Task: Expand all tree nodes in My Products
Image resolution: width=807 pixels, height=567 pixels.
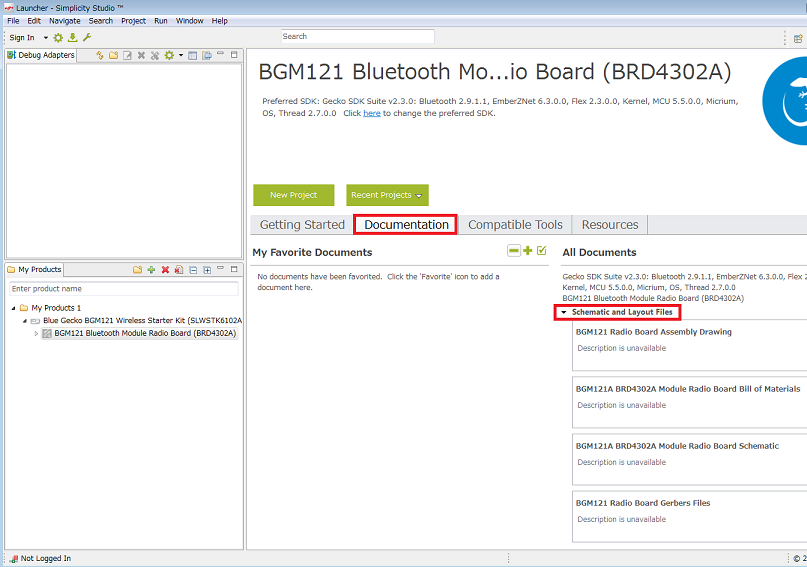Action: click(x=207, y=270)
